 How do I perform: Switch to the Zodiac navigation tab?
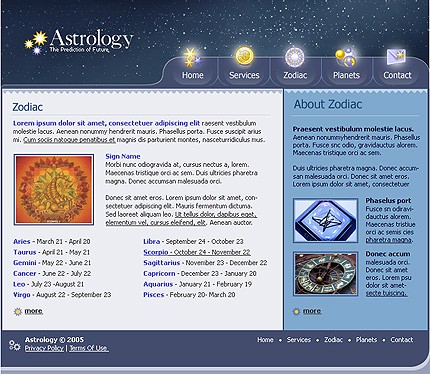tap(295, 75)
